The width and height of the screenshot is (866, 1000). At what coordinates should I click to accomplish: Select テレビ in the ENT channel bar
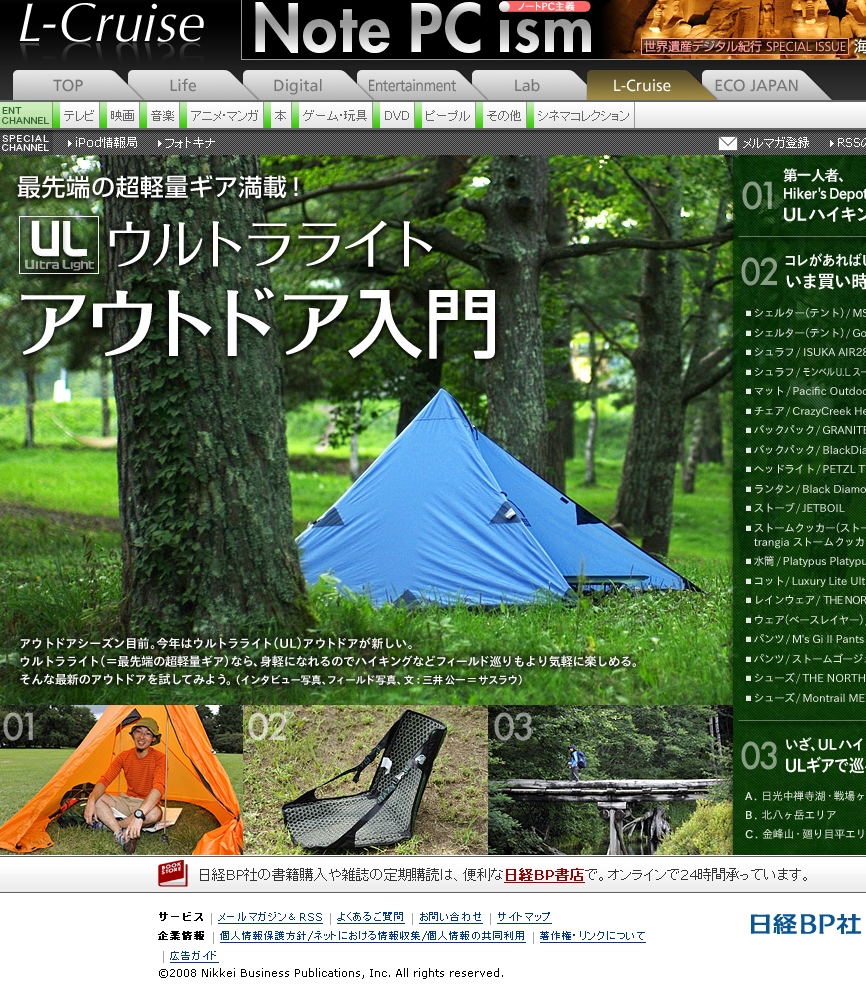79,115
